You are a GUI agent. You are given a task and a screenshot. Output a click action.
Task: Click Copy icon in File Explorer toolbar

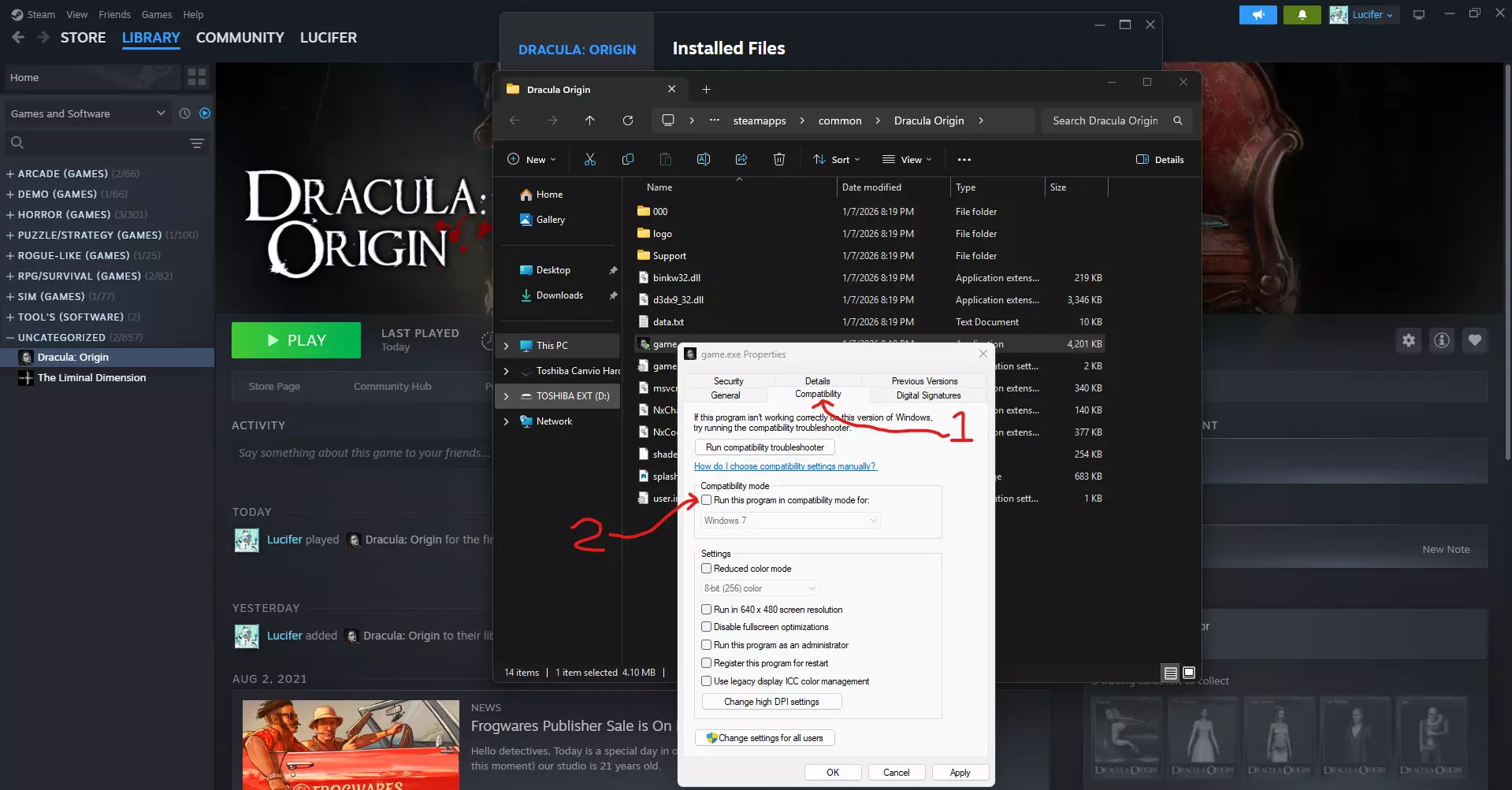628,159
